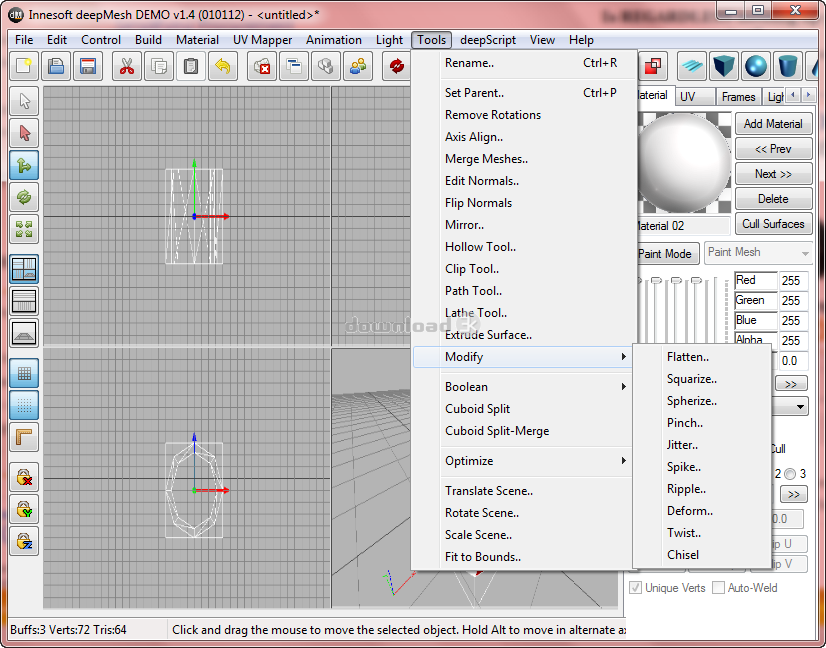Switch to the single perspective view icon
This screenshot has height=648, width=826.
[24, 333]
